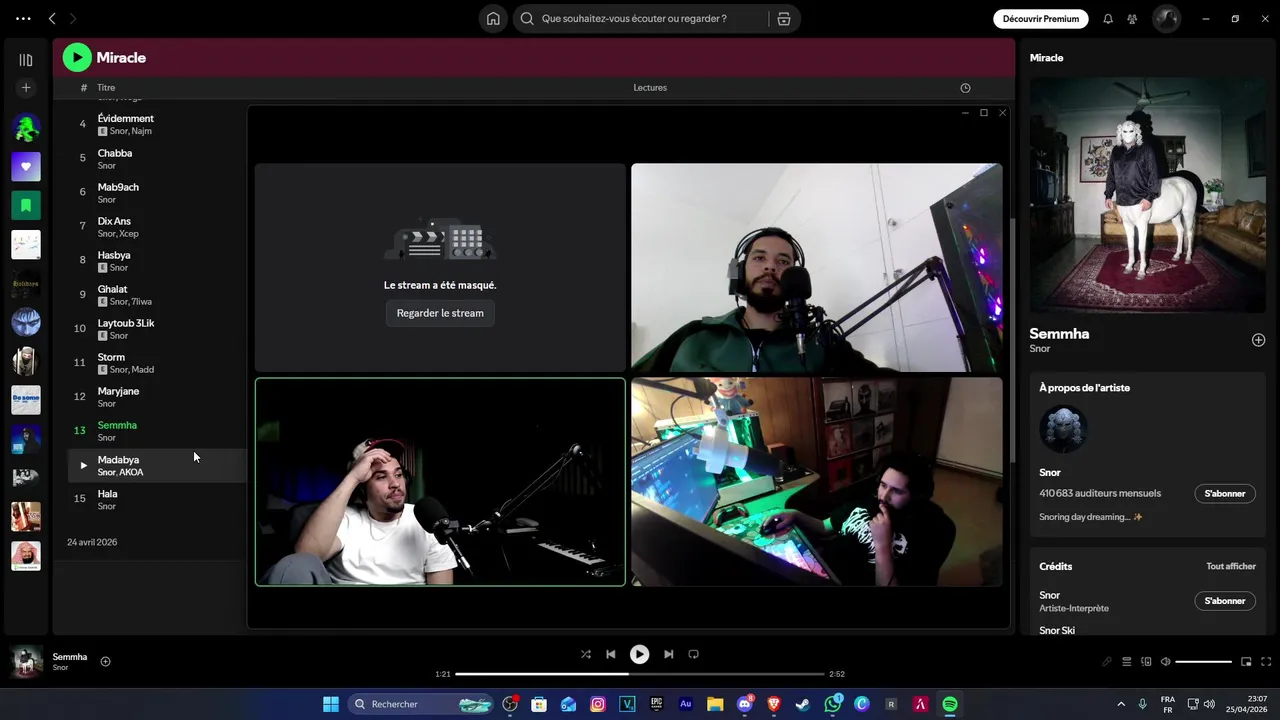The image size is (1280, 720).
Task: Click S'abonner next to 410 683 auditeurs mensuels
Action: (1225, 493)
